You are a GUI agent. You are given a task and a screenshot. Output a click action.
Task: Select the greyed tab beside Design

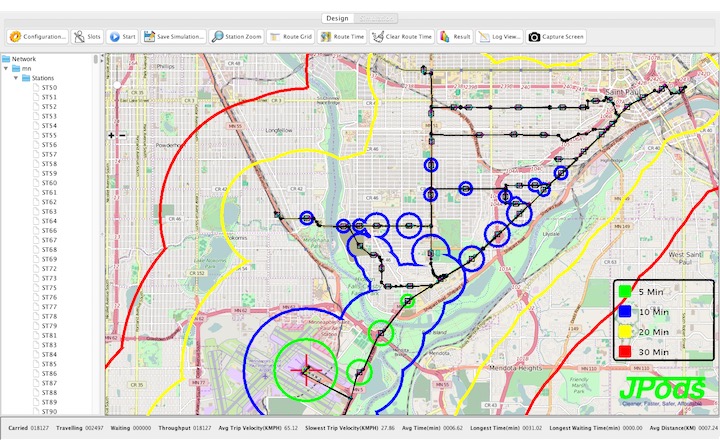[x=375, y=17]
